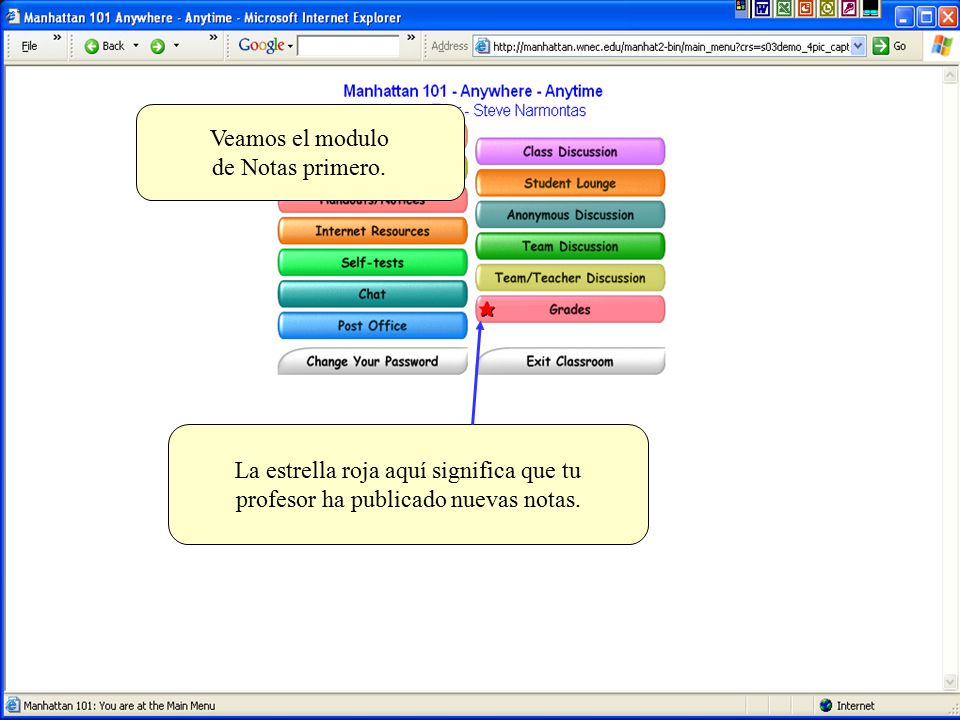Click the Google logo on toolbar

pyautogui.click(x=261, y=45)
